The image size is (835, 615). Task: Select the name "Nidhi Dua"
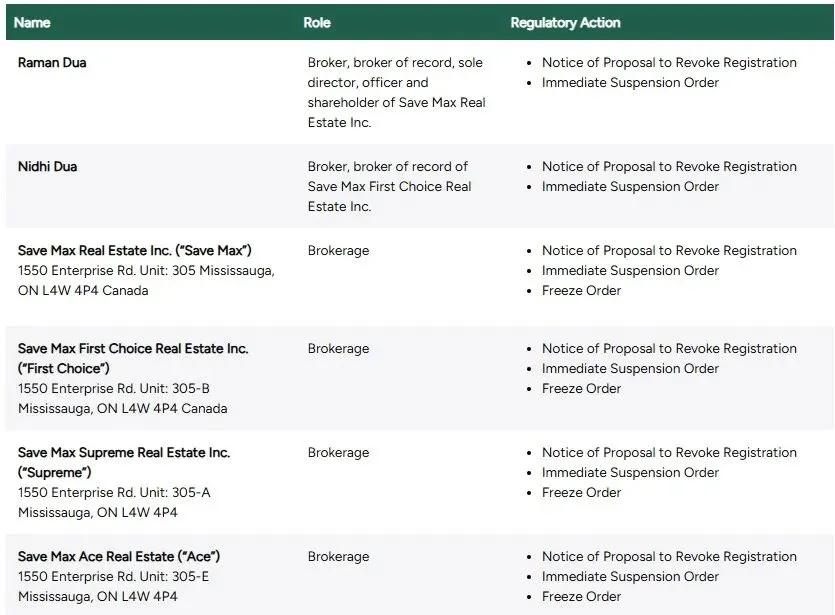47,167
